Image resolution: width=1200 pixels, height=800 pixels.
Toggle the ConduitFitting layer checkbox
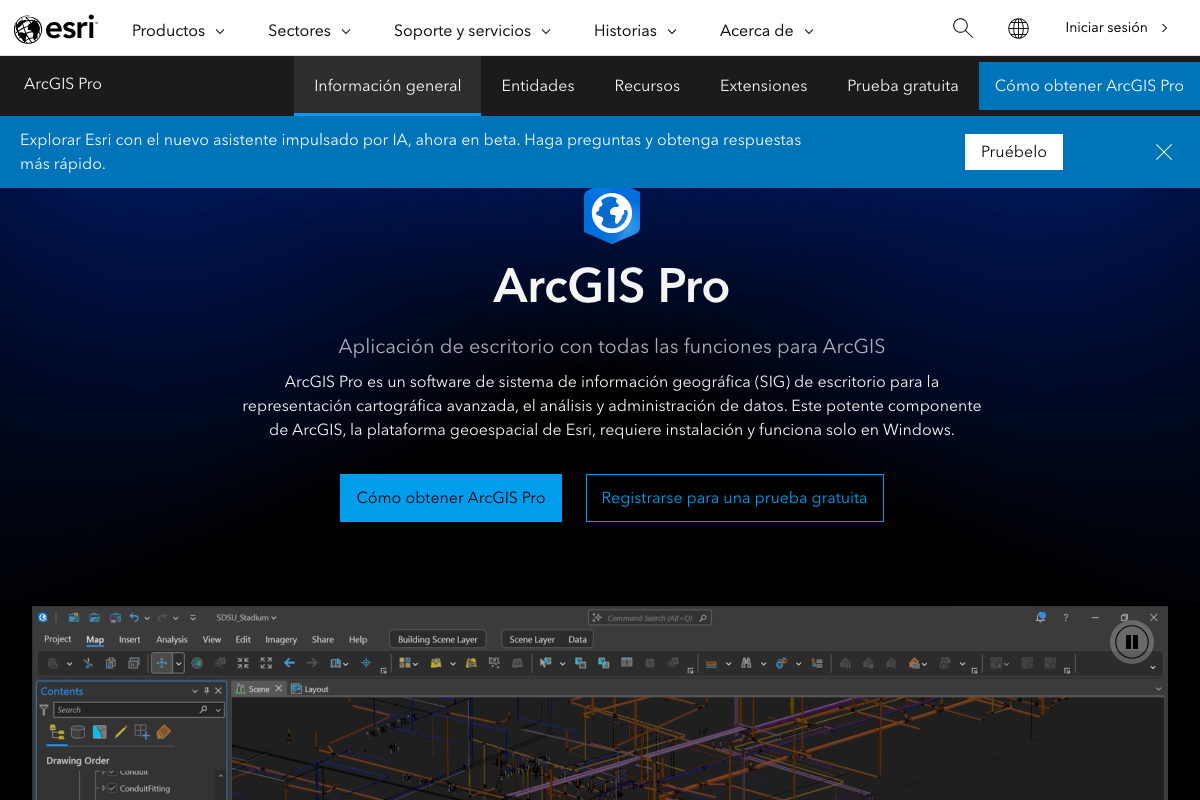(112, 788)
